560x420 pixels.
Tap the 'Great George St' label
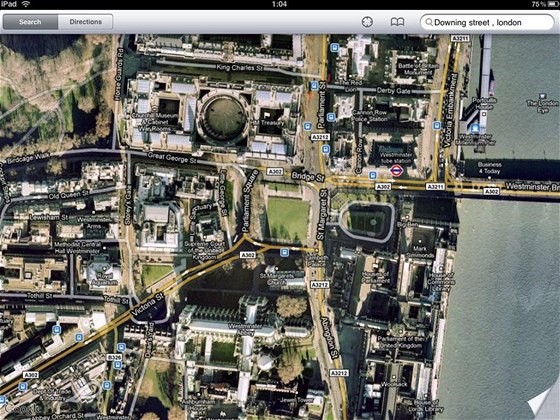pyautogui.click(x=172, y=158)
